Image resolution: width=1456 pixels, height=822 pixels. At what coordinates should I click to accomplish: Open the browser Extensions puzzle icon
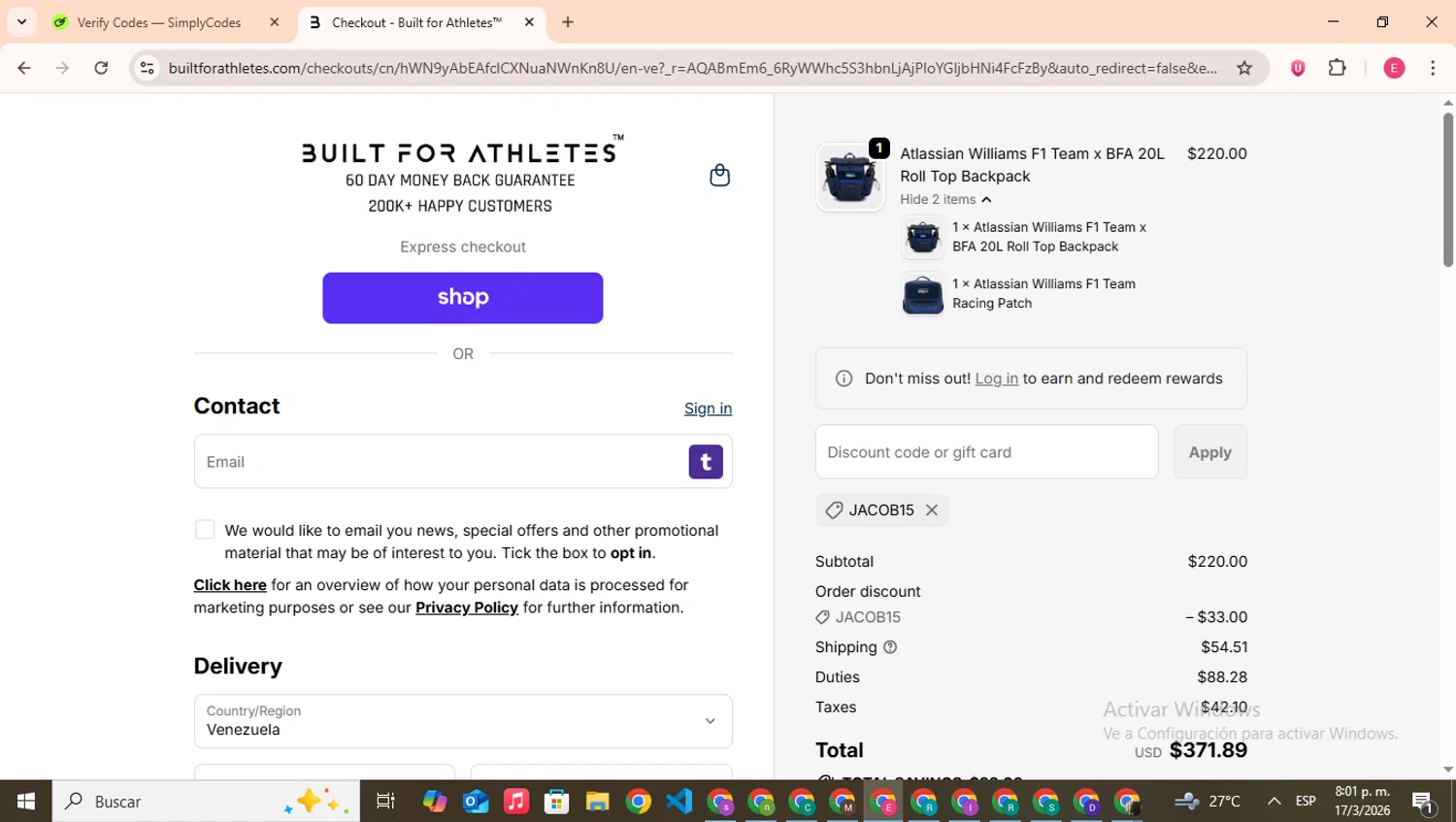1337,68
